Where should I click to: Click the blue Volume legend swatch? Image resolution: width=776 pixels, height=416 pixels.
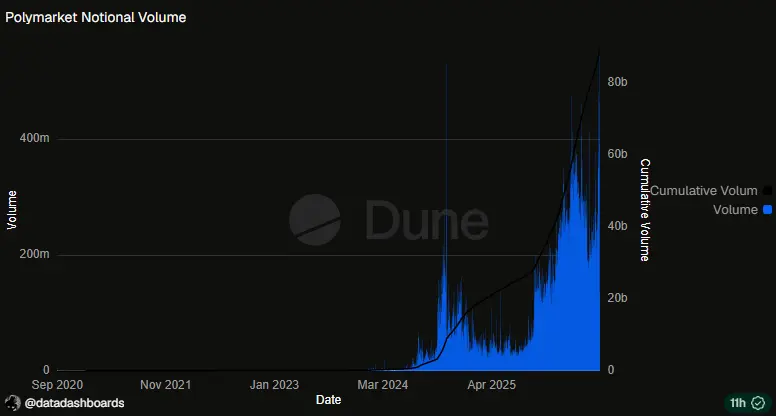768,210
